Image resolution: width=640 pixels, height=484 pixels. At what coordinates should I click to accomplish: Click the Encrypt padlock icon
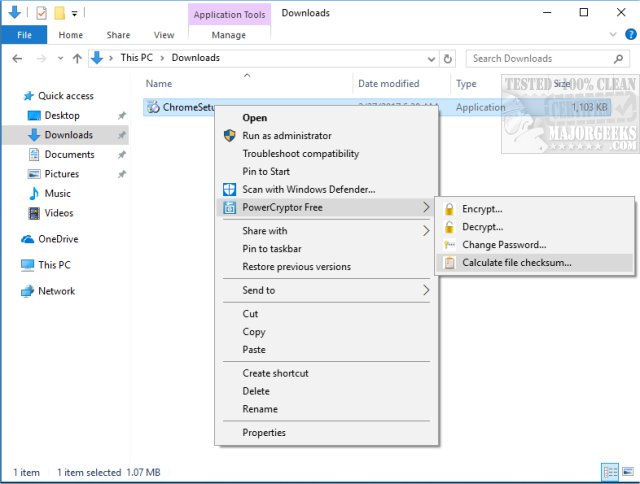[450, 209]
